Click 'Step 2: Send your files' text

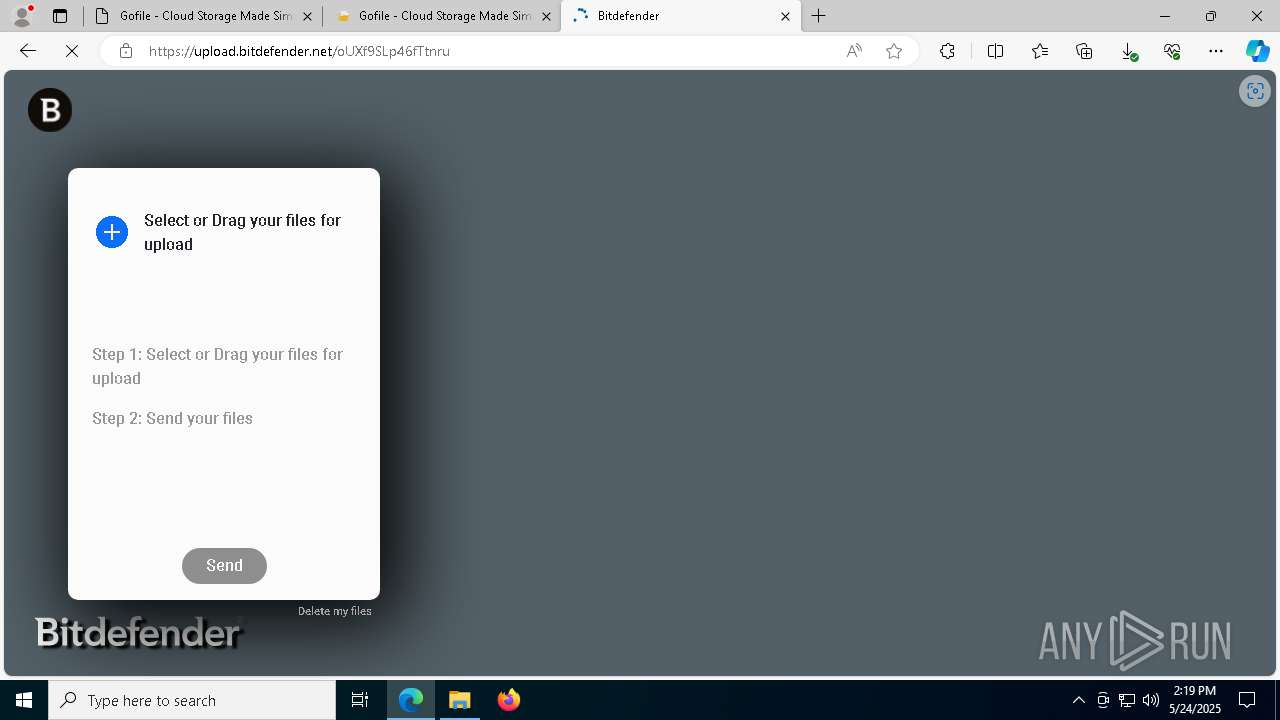coord(172,418)
